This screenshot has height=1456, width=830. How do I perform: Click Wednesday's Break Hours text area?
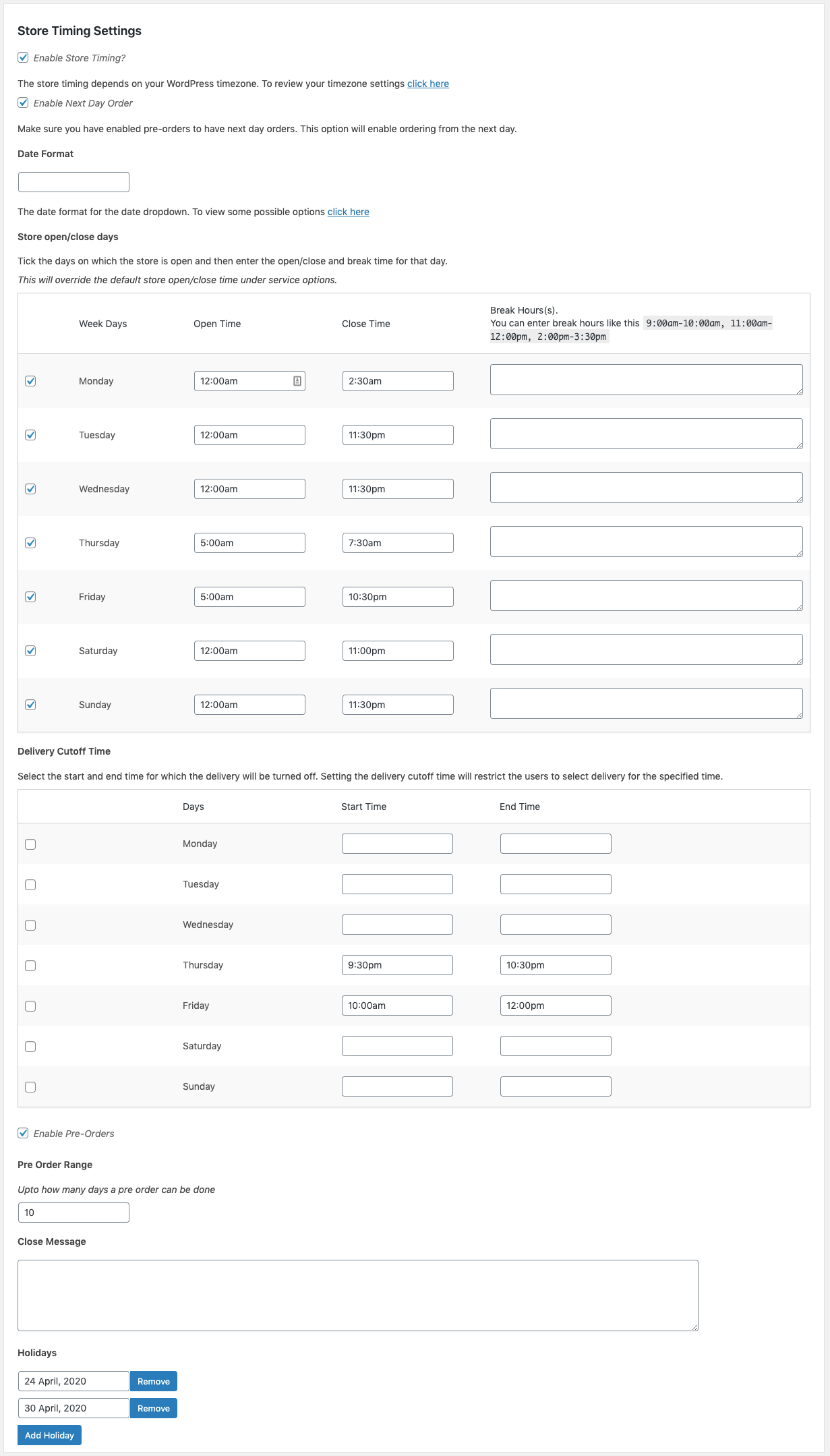tap(646, 488)
